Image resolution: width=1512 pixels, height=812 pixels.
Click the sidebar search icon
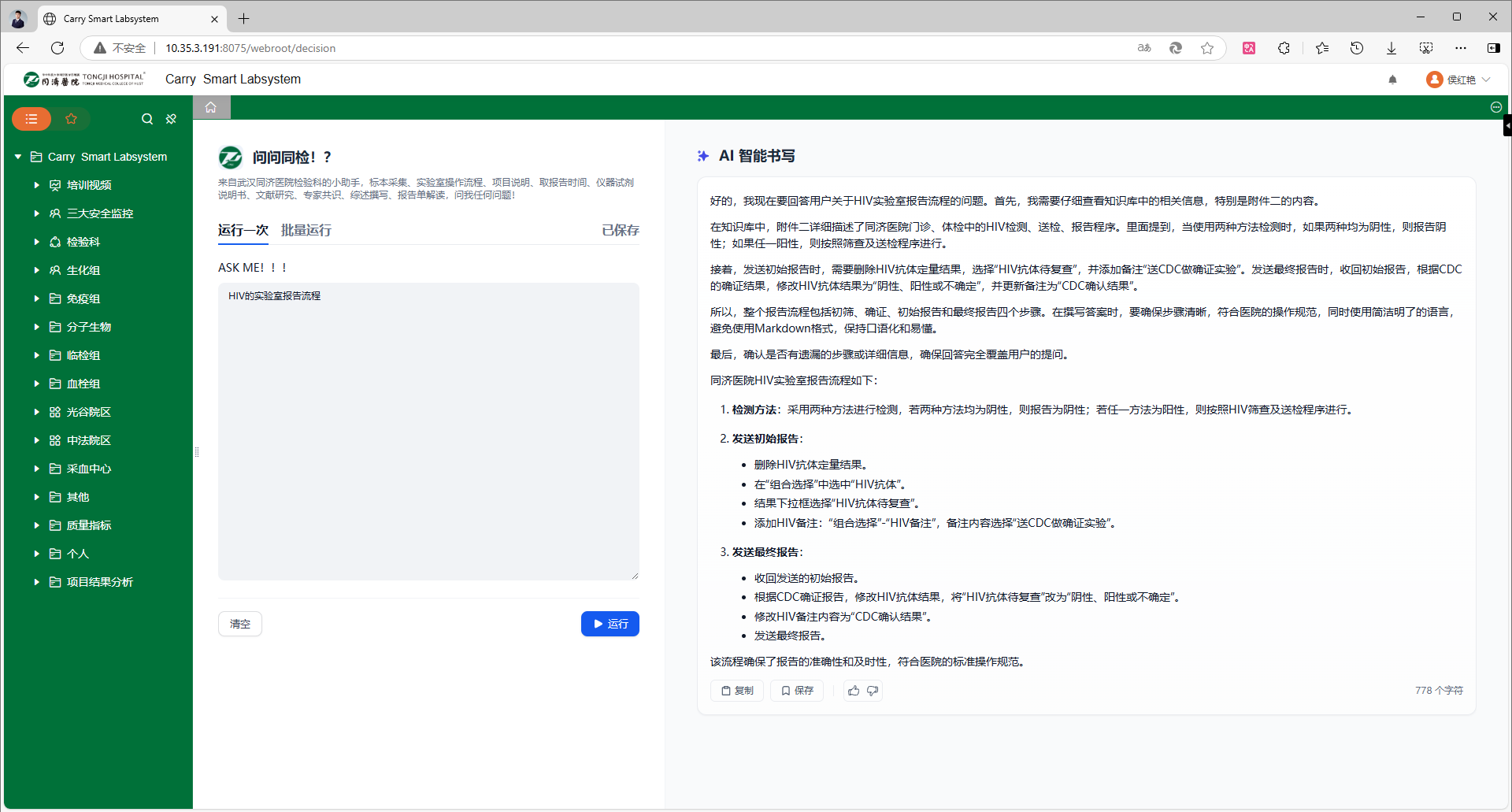pyautogui.click(x=147, y=119)
